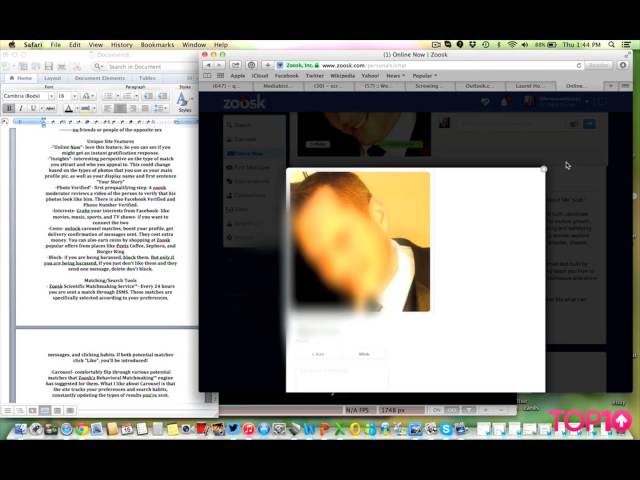Click the Save icon in Word toolbar
Screen dimensions: 640x480
[49, 66]
